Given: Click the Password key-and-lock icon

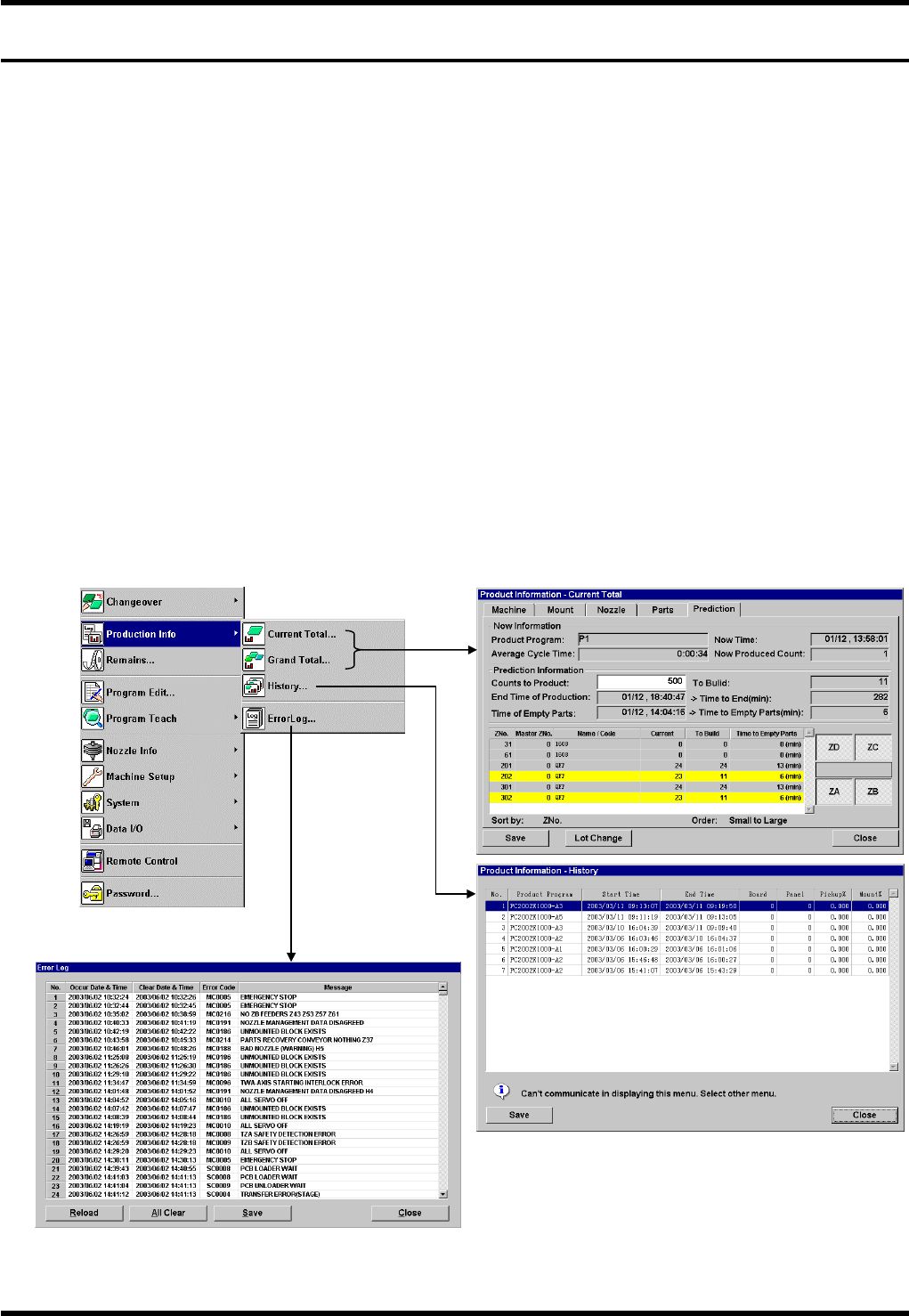Looking at the screenshot, I should point(93,893).
